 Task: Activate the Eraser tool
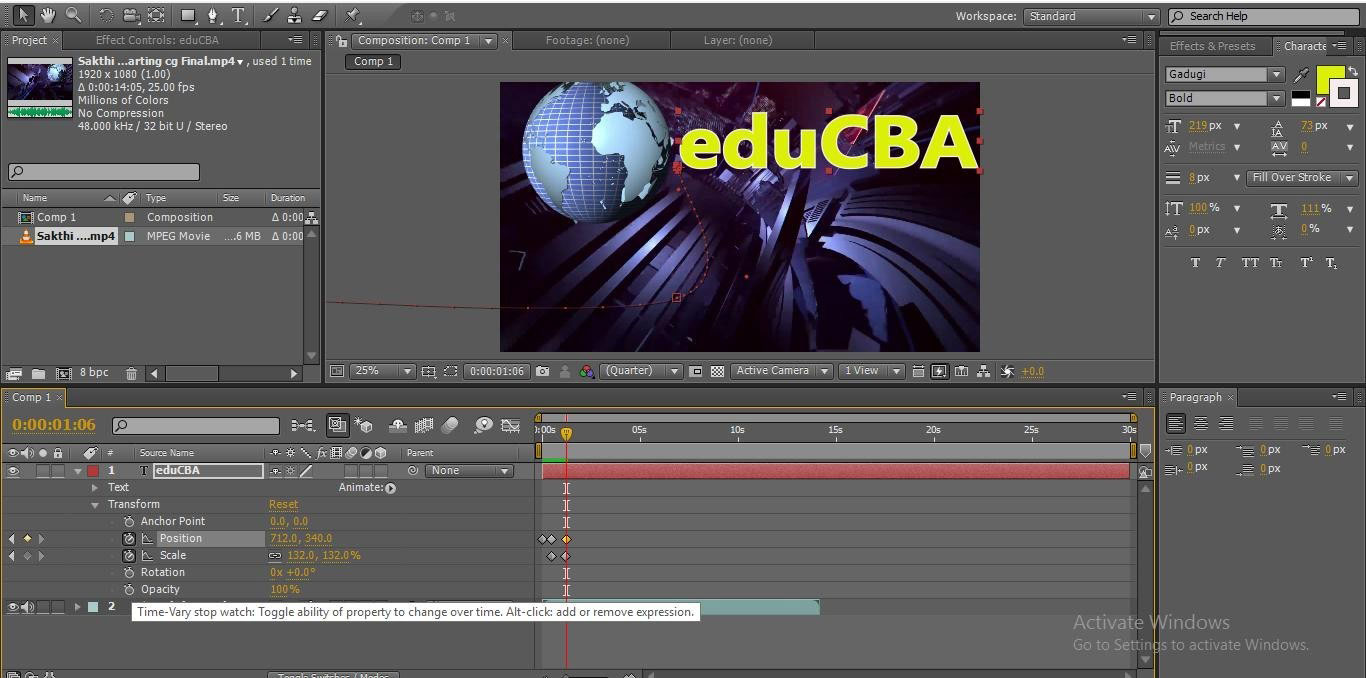coord(320,15)
